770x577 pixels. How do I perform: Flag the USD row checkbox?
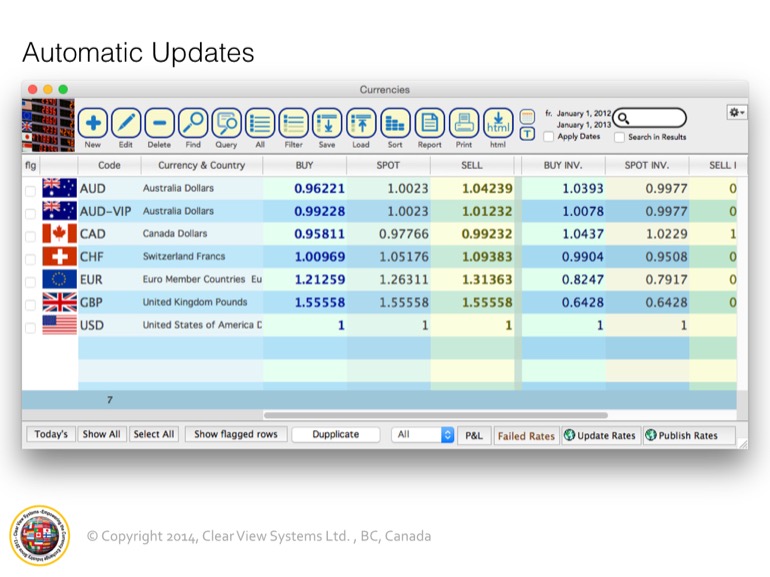(30, 328)
